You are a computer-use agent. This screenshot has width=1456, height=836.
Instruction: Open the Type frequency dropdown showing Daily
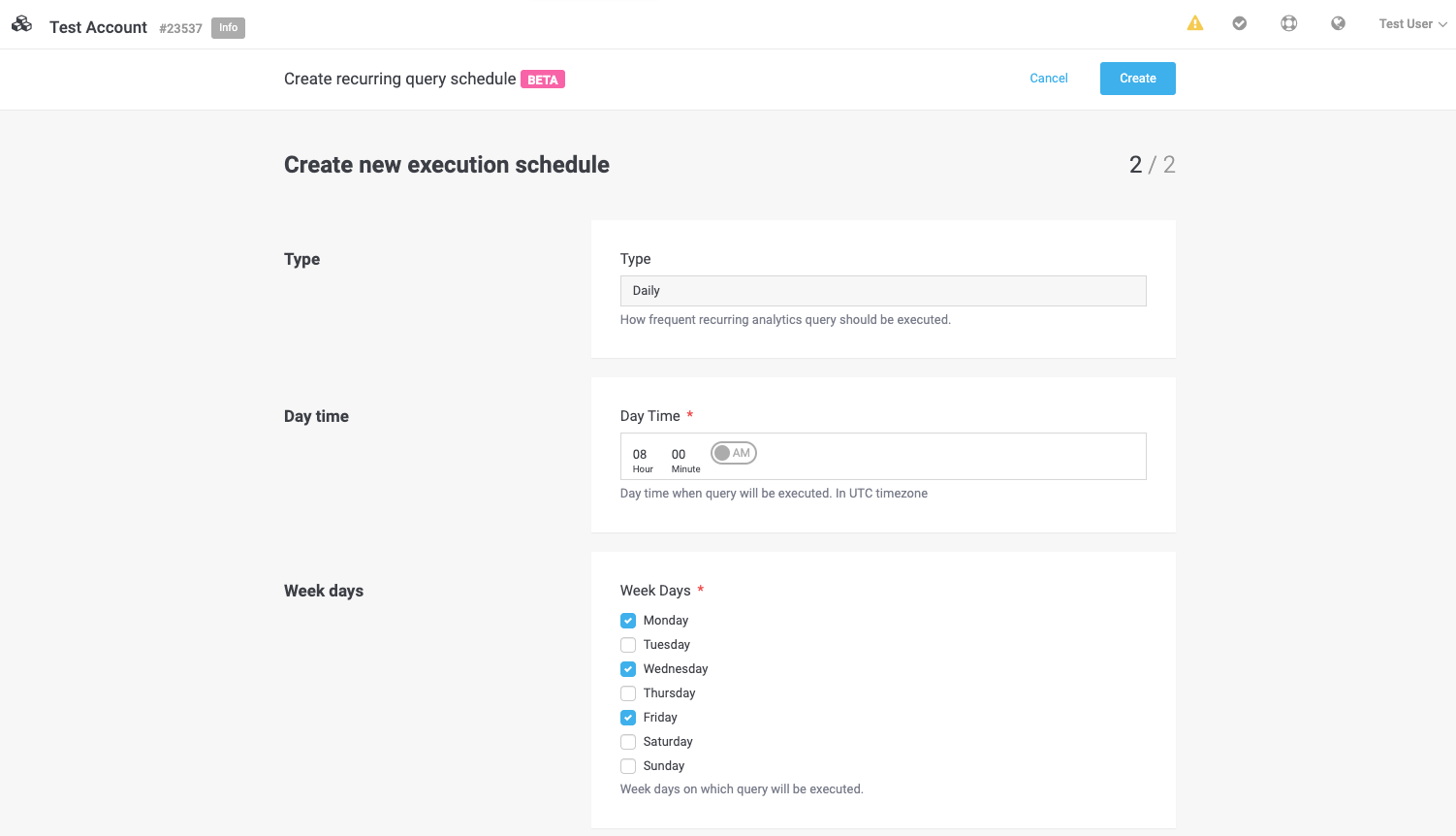tap(882, 290)
